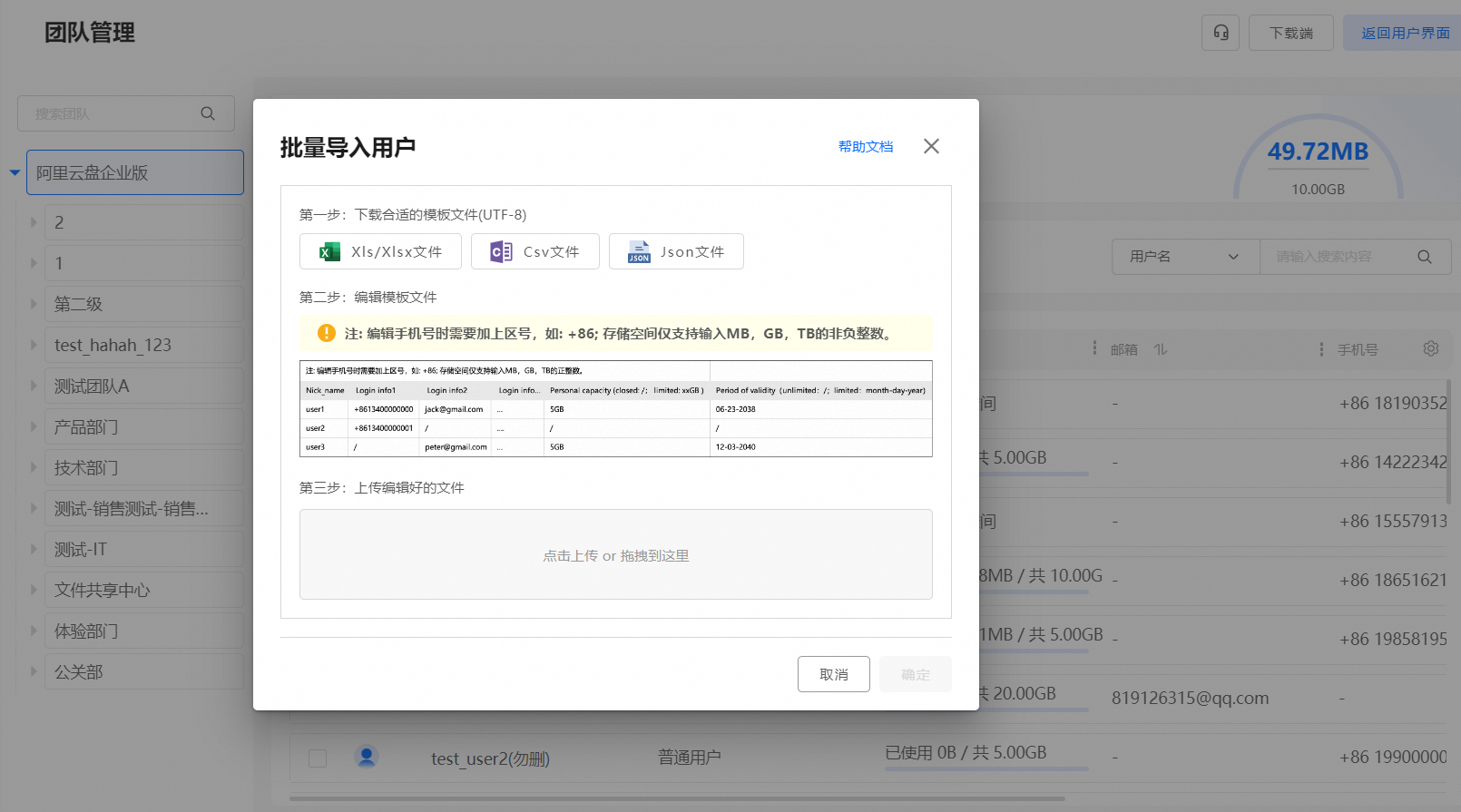Image resolution: width=1461 pixels, height=812 pixels.
Task: Open table column settings gear icon
Action: [1431, 348]
